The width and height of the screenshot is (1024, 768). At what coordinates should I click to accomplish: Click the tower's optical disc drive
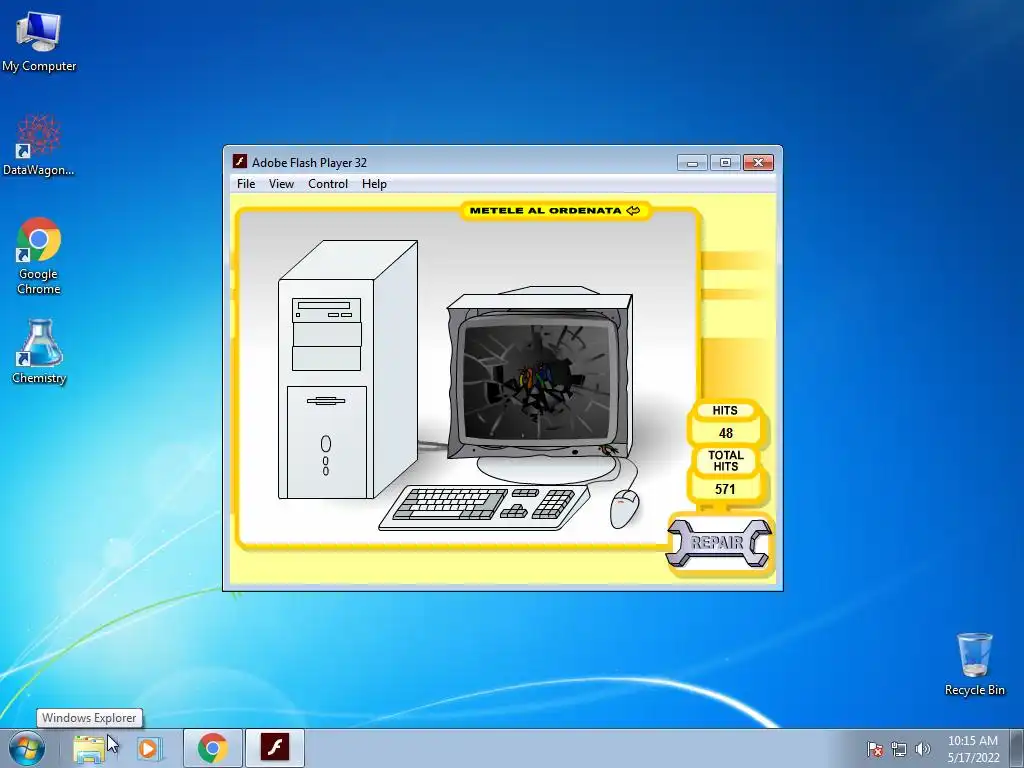[x=326, y=310]
